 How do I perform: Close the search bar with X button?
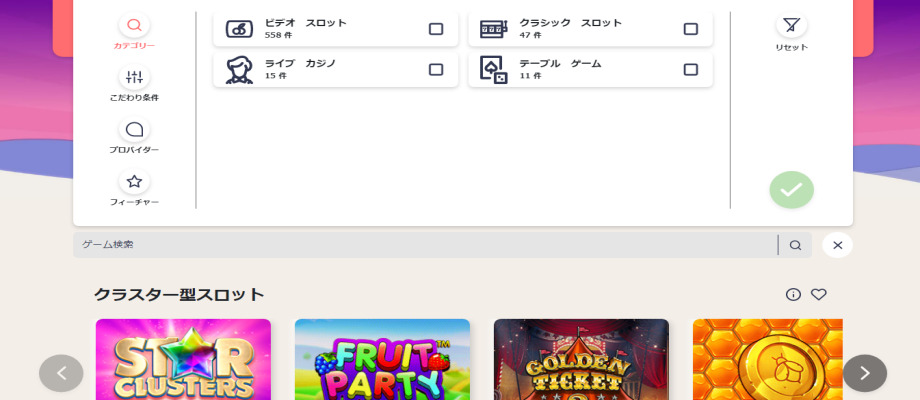click(x=838, y=245)
